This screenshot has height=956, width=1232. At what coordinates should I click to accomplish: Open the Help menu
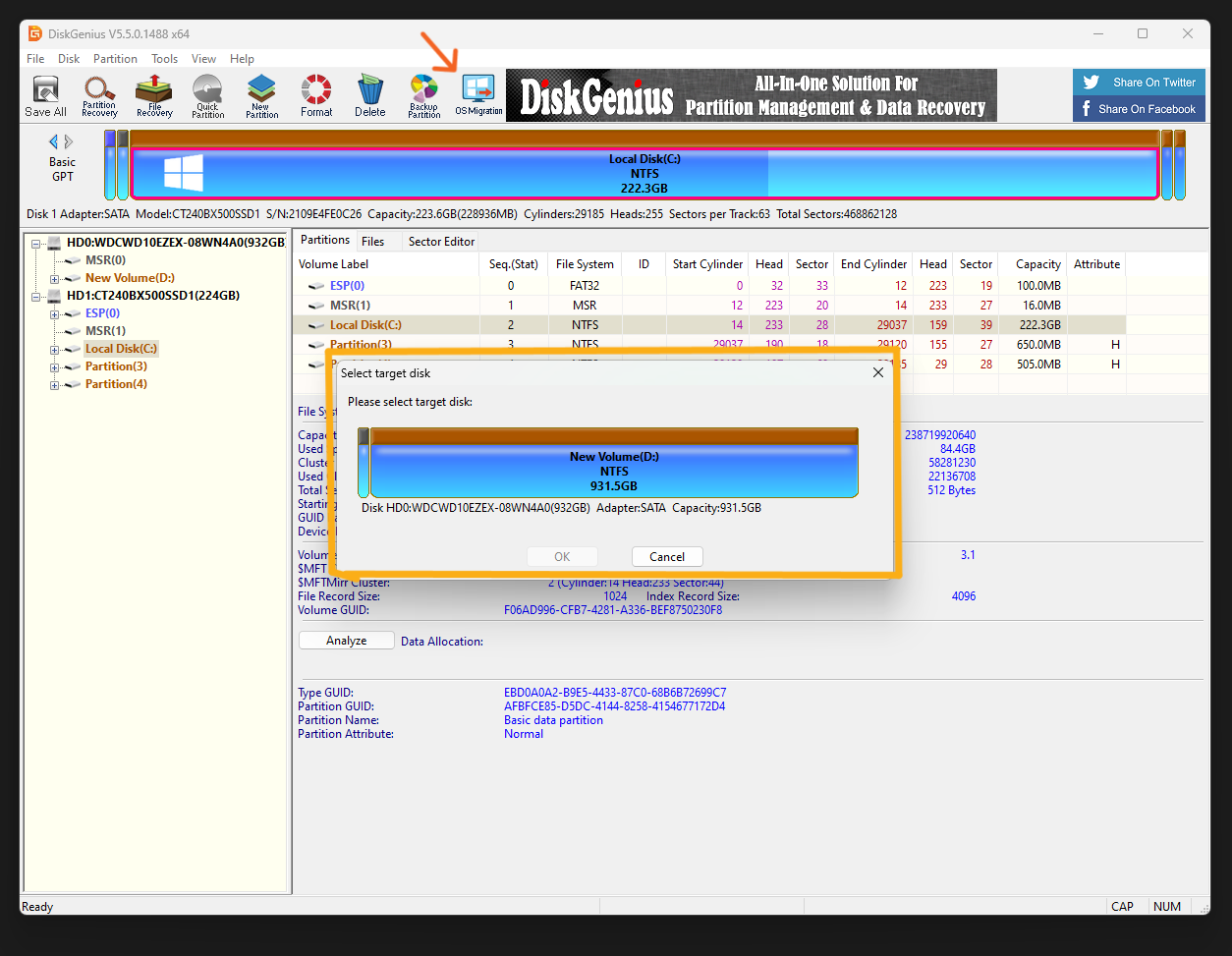click(242, 59)
